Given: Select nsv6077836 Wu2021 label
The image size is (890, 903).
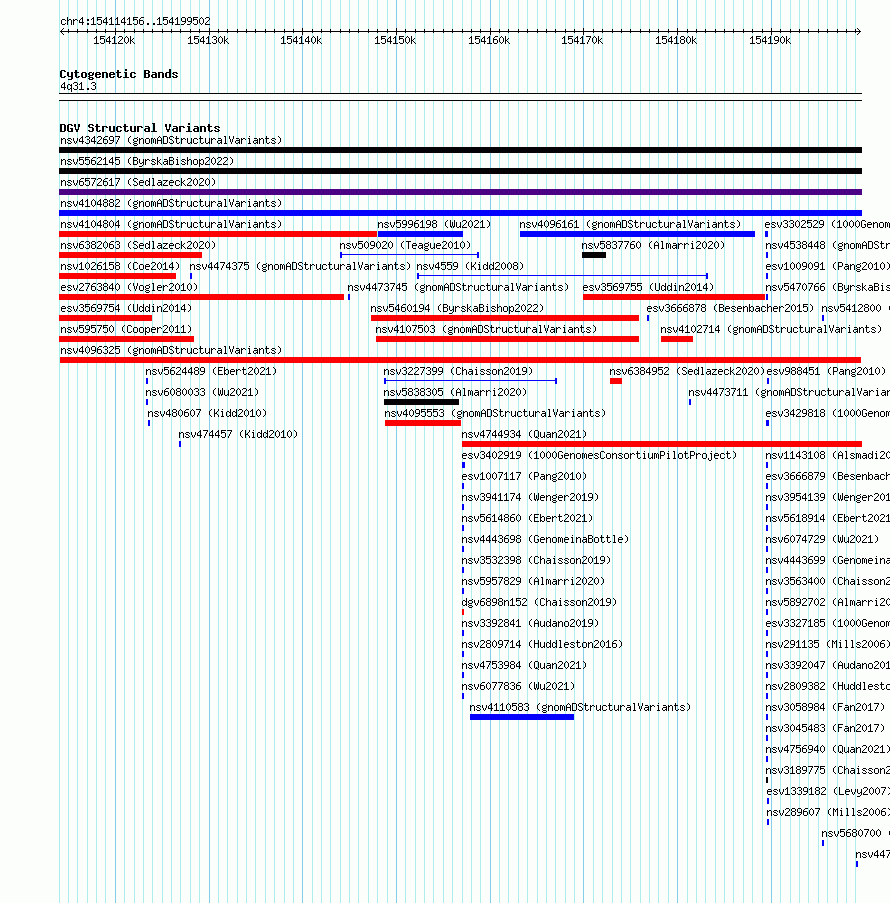Looking at the screenshot, I should tap(518, 687).
